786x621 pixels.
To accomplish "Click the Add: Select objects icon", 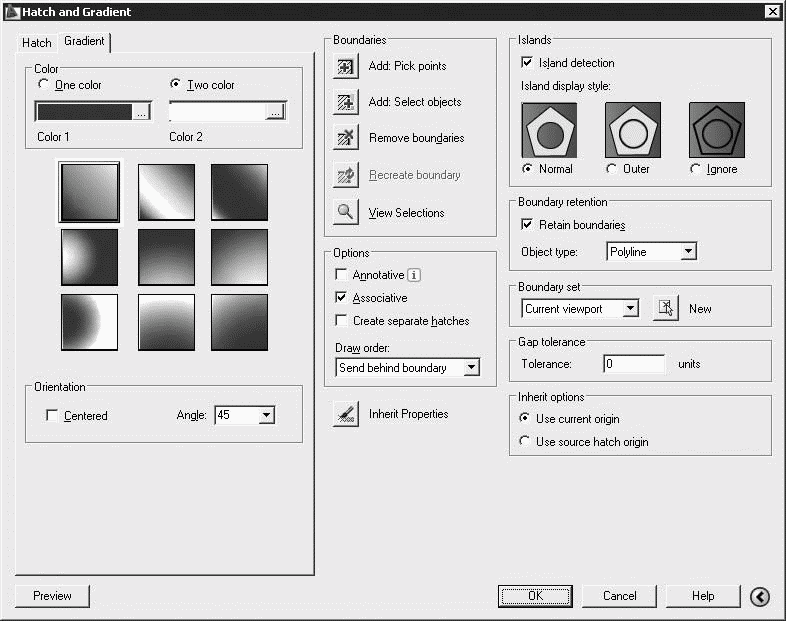I will tap(346, 102).
